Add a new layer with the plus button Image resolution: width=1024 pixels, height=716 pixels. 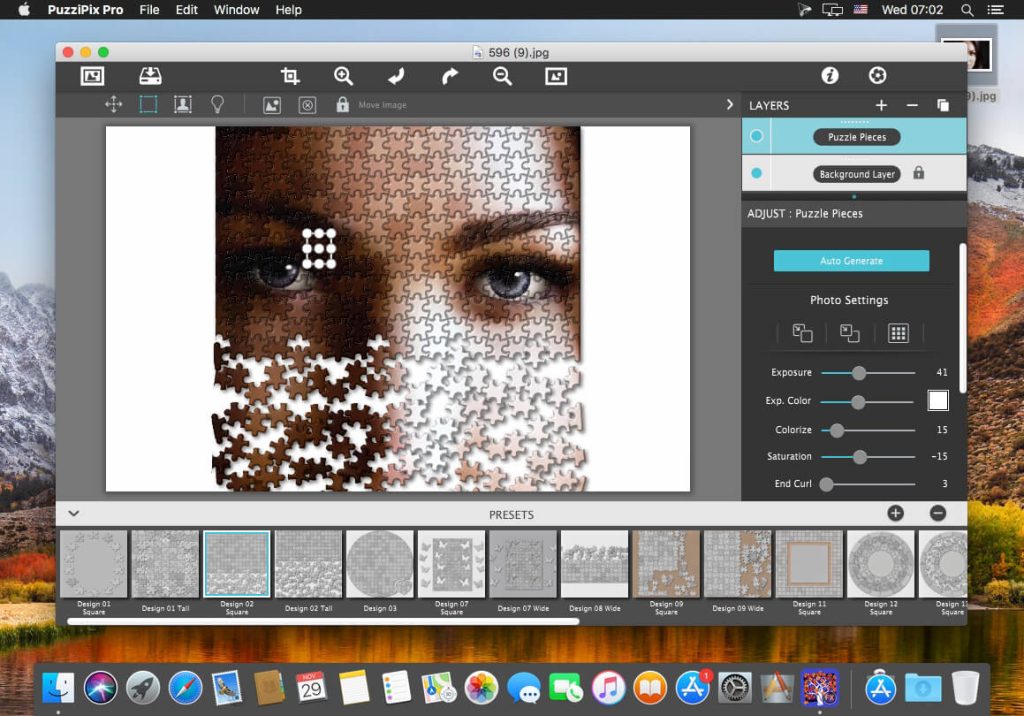pos(881,105)
